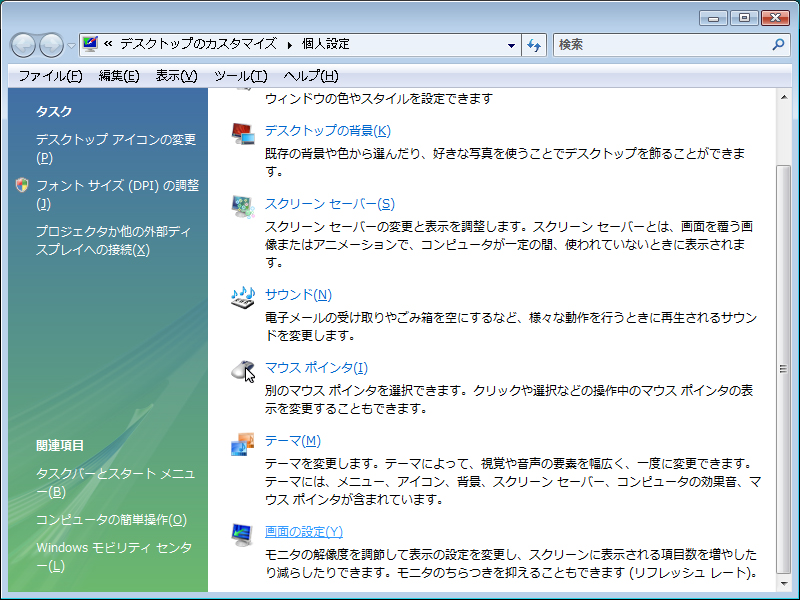
Task: Click the Display Settings monitor icon
Action: [x=242, y=535]
